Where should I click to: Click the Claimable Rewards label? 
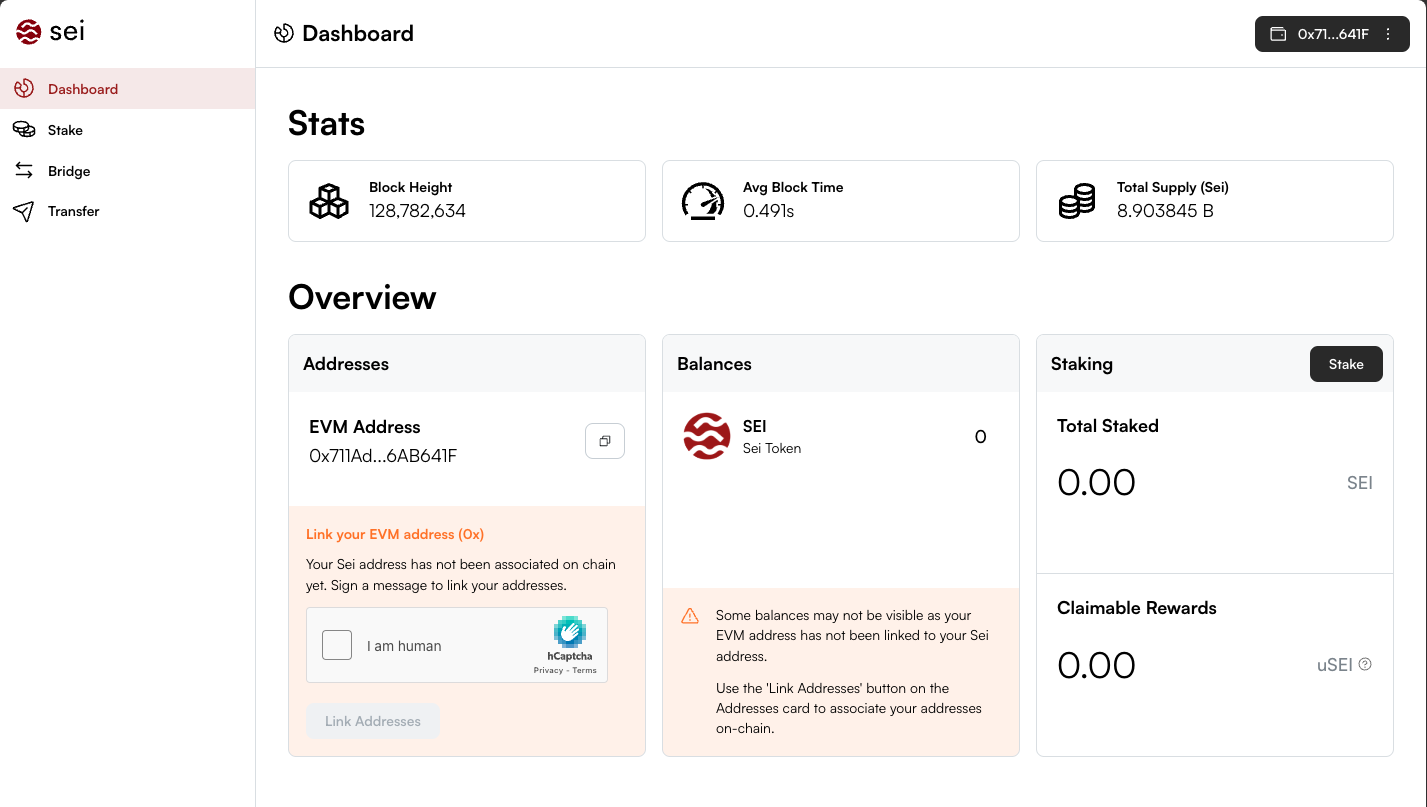click(1137, 608)
